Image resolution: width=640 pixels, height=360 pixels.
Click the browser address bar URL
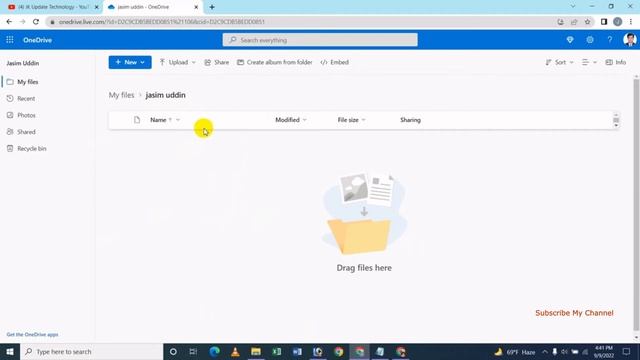coord(162,22)
